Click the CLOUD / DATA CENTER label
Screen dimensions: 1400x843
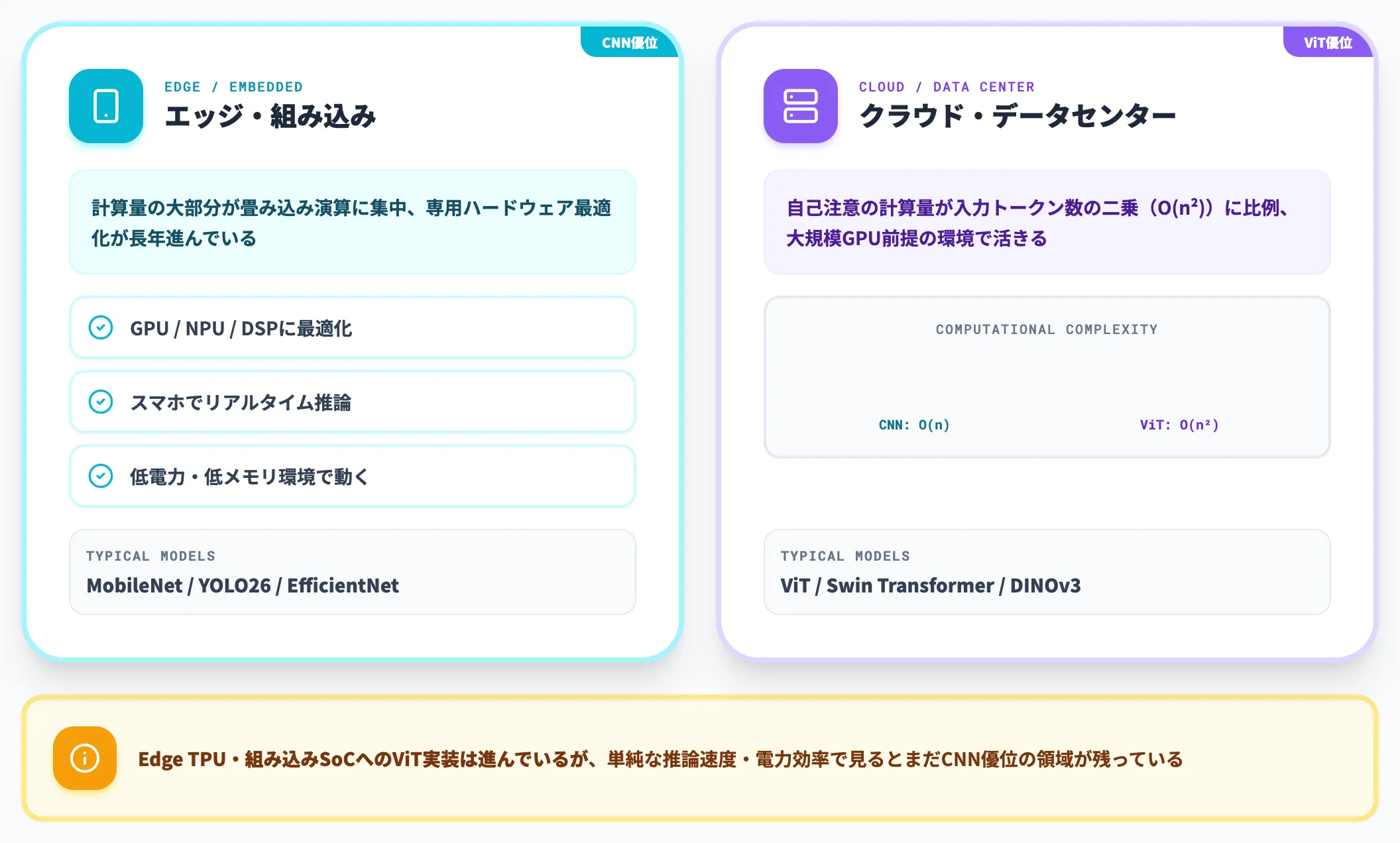947,87
